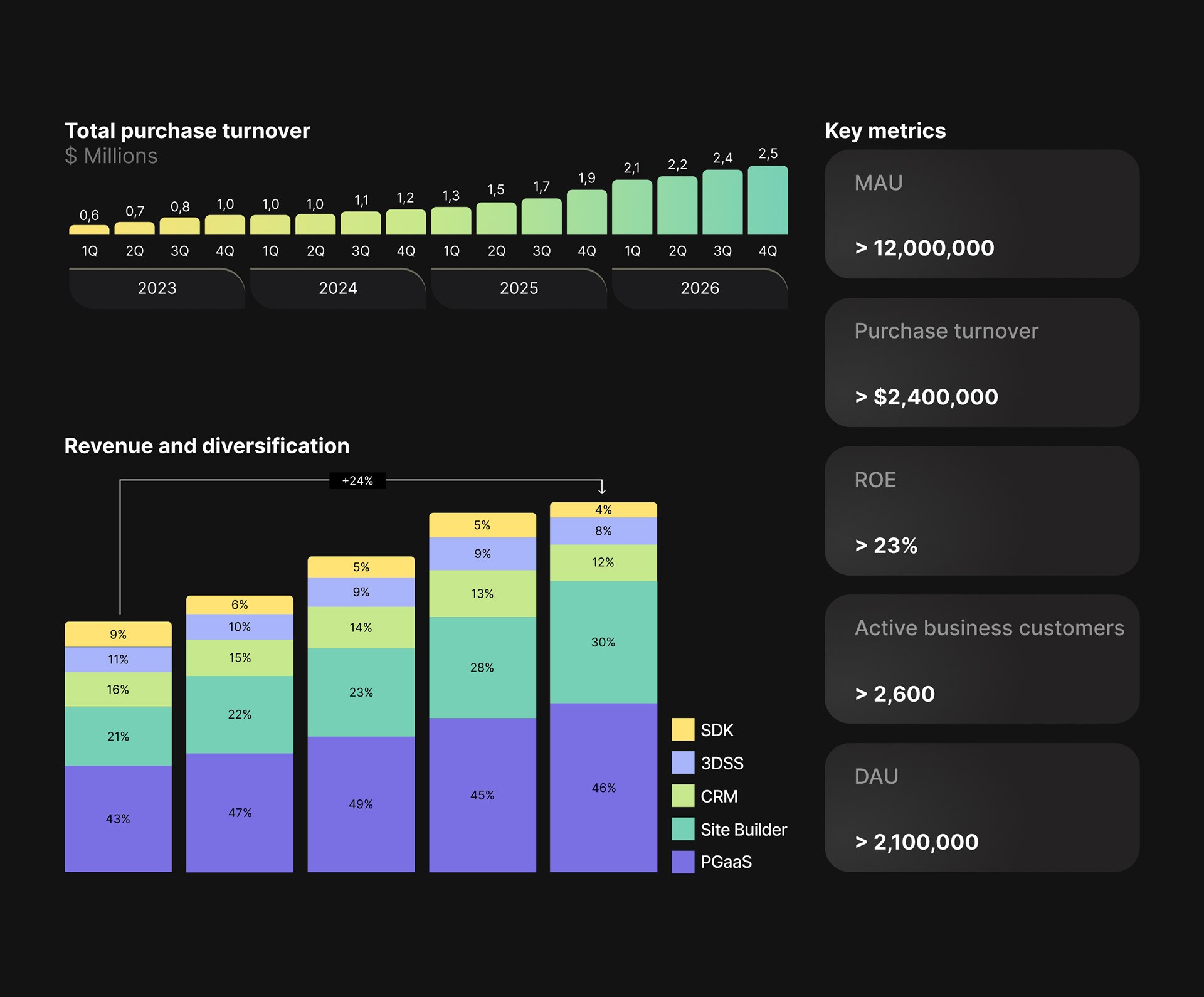This screenshot has height=997, width=1204.
Task: Click the 3DSS legend color swatch
Action: pos(683,762)
